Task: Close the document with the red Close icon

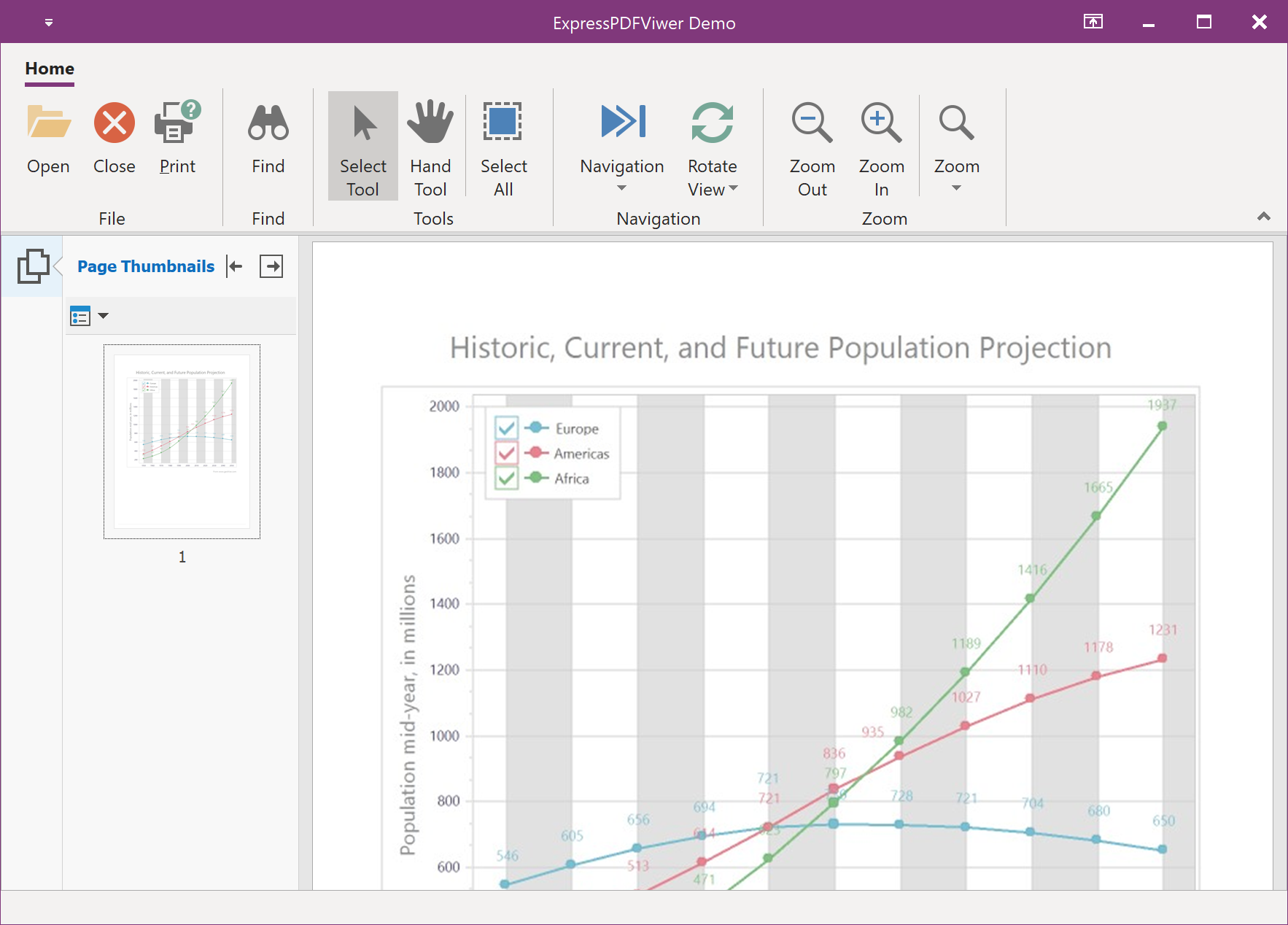Action: tap(114, 123)
